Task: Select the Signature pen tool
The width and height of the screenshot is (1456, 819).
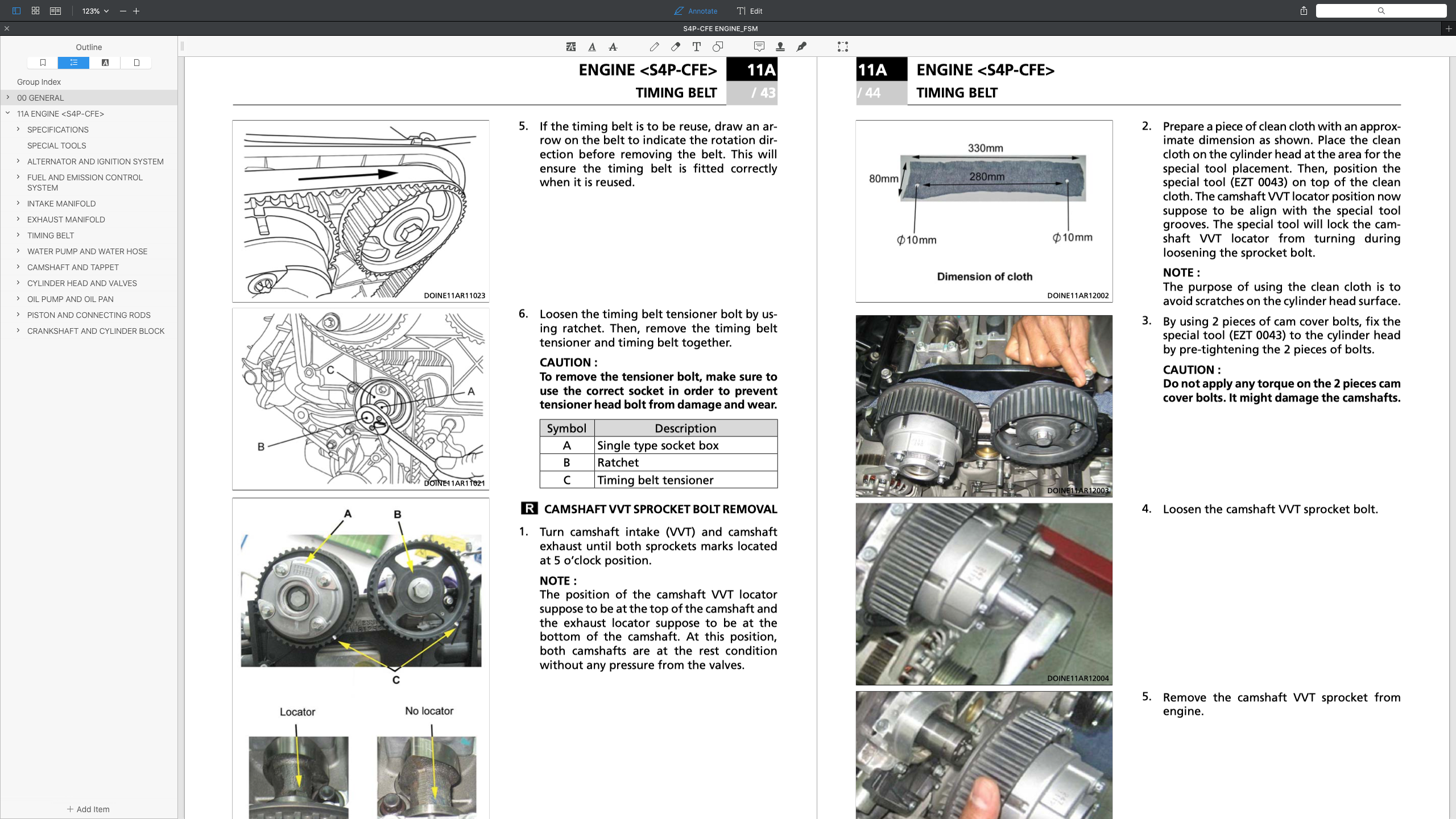Action: (x=802, y=47)
